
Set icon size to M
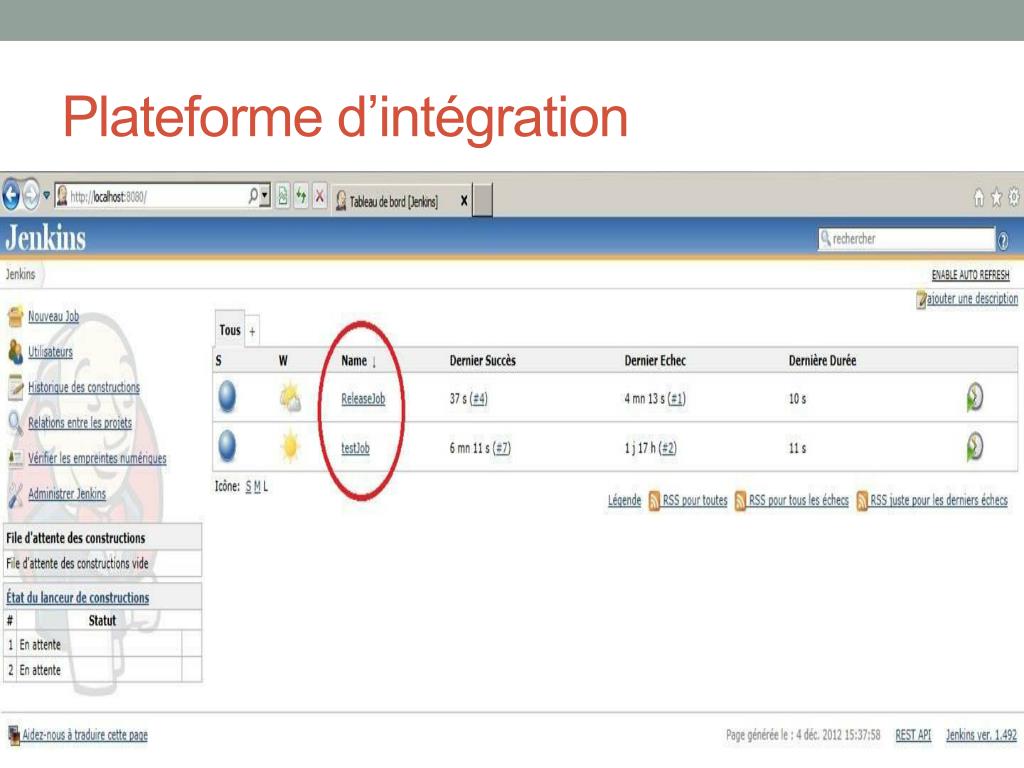click(x=257, y=487)
